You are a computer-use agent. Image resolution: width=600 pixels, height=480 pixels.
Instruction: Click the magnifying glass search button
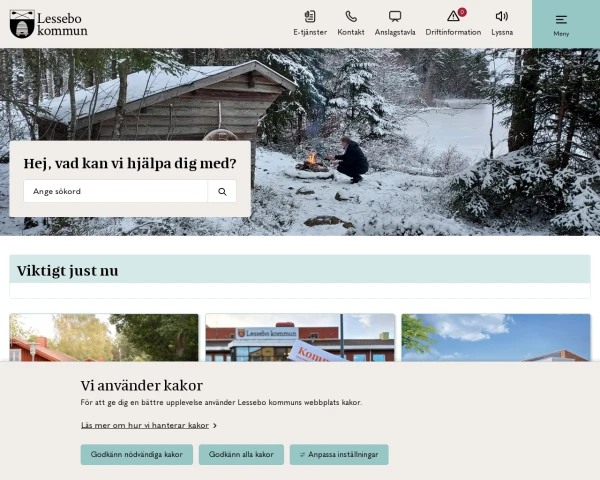pyautogui.click(x=222, y=191)
